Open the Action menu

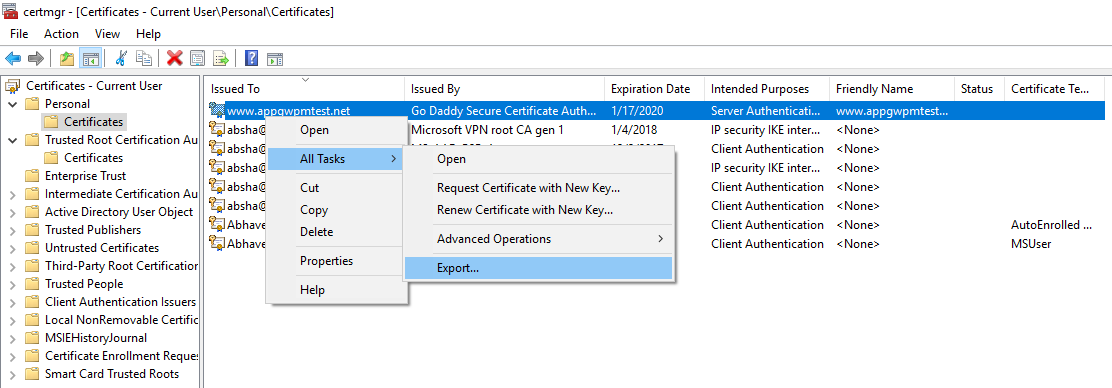(62, 34)
